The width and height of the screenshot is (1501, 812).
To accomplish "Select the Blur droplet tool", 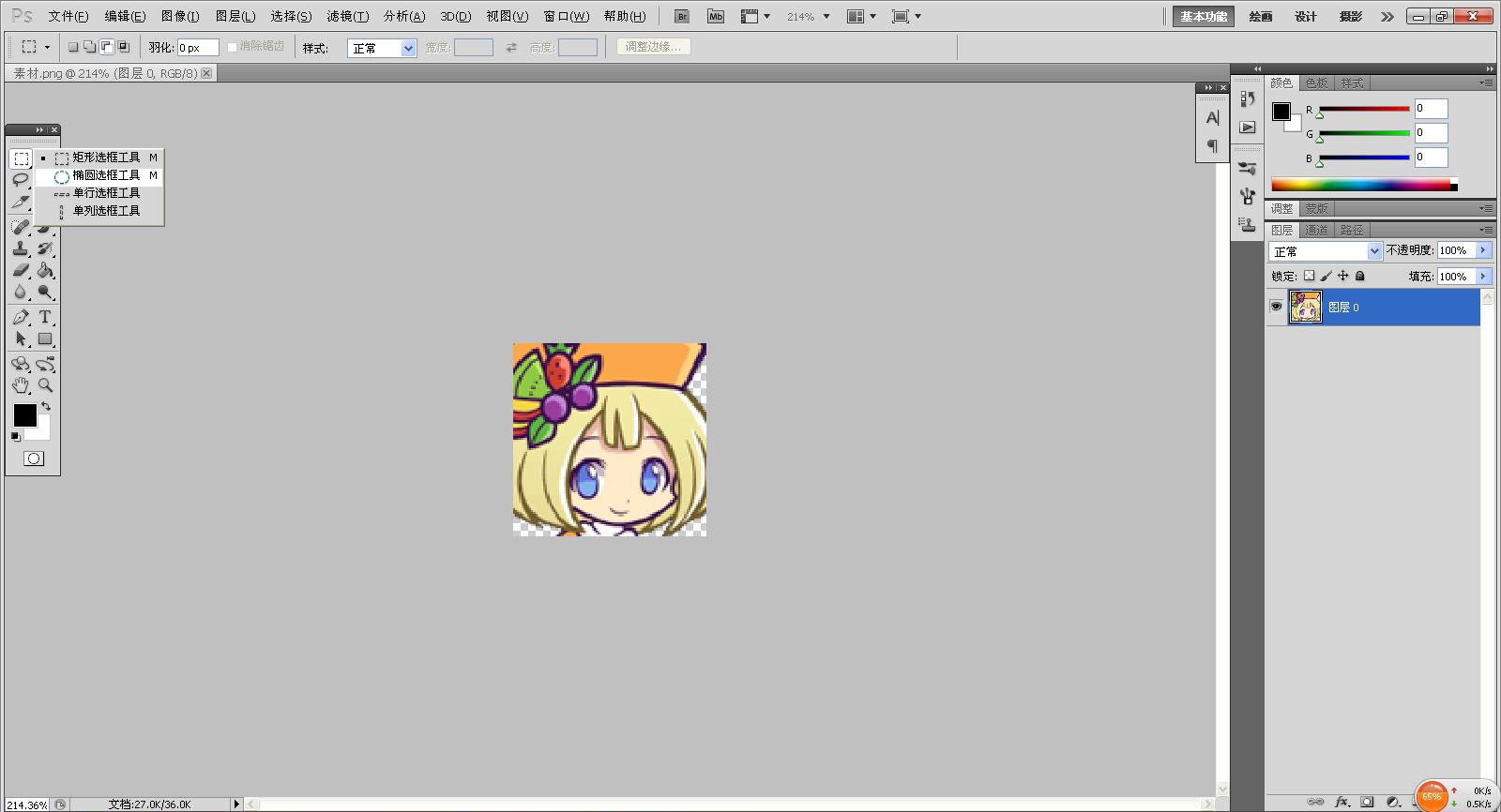I will click(21, 292).
